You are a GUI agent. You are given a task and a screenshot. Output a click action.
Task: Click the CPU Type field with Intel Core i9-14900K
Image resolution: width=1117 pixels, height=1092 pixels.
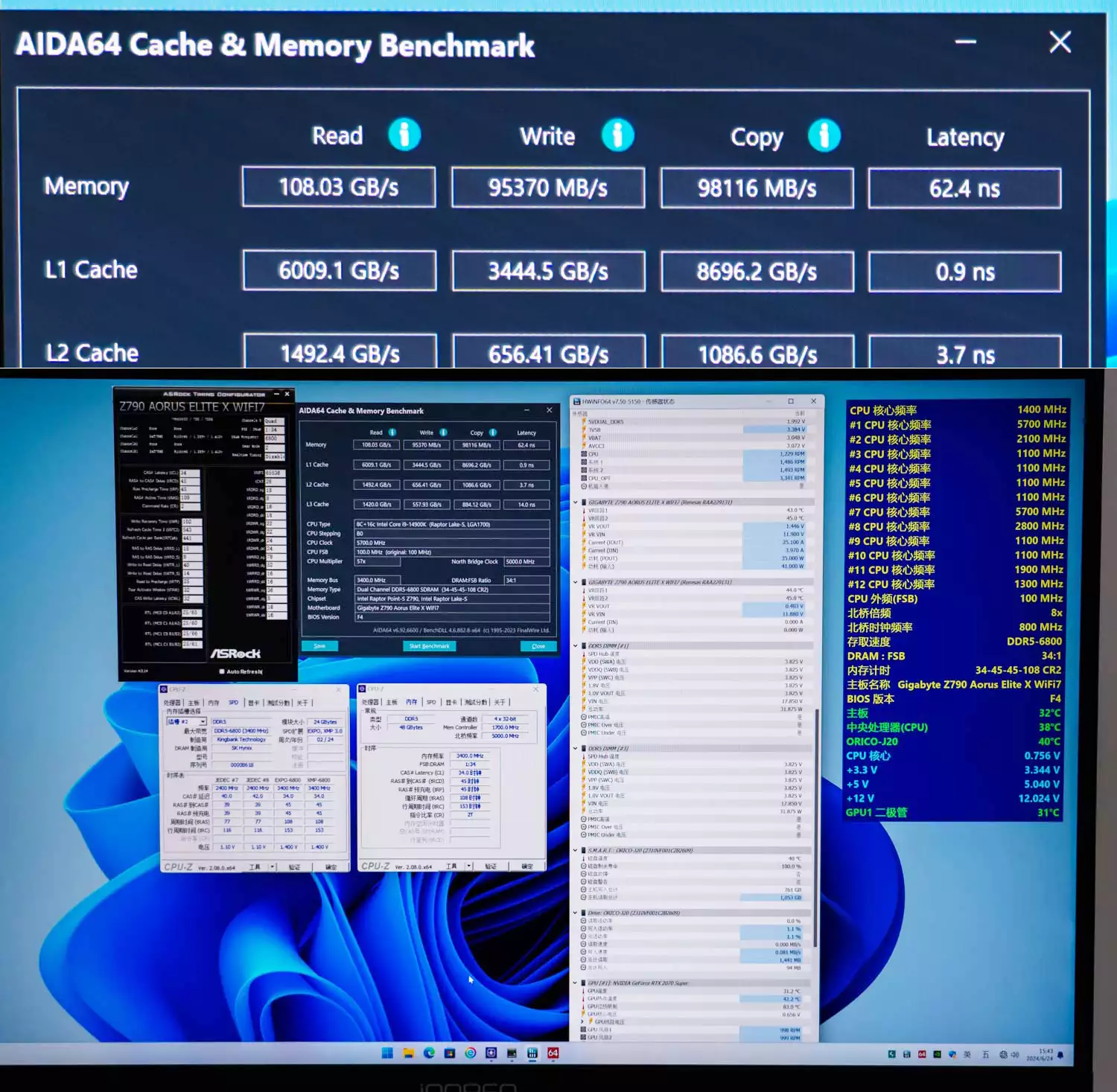click(452, 524)
